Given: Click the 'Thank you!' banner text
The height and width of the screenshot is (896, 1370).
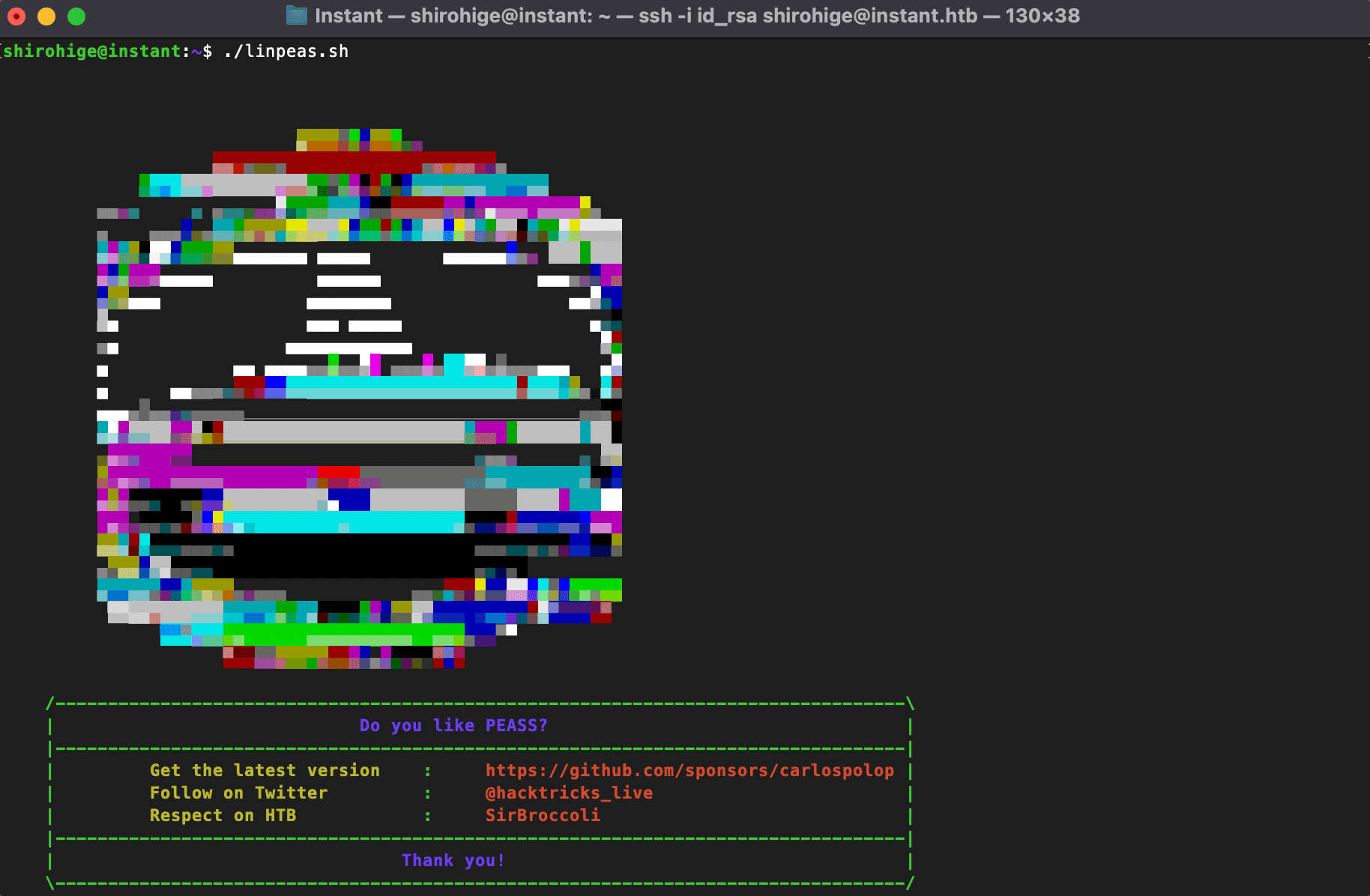Looking at the screenshot, I should 453,860.
